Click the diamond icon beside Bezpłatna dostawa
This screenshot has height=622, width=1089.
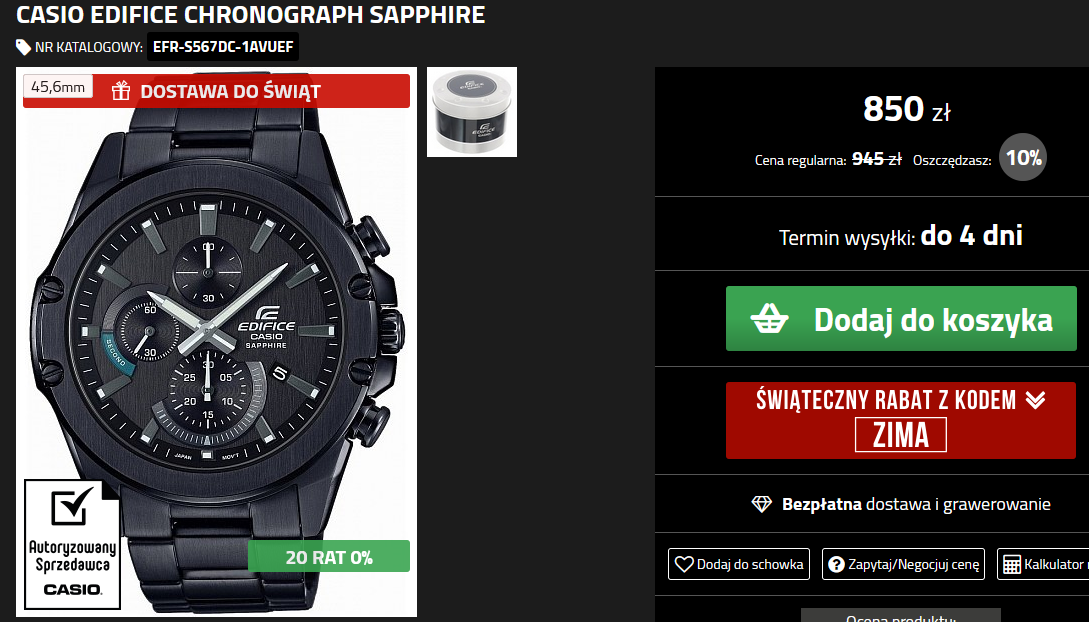click(x=762, y=504)
